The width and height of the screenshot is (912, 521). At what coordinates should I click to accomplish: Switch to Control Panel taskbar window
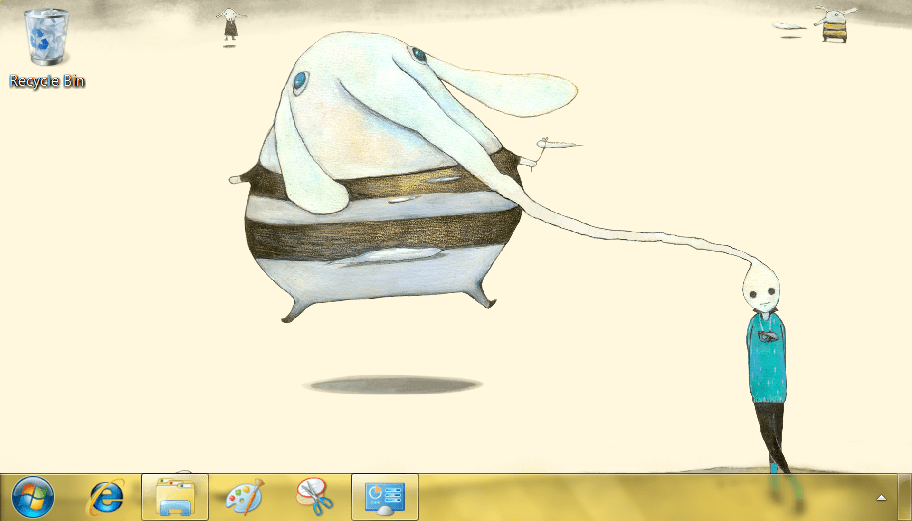pyautogui.click(x=384, y=498)
